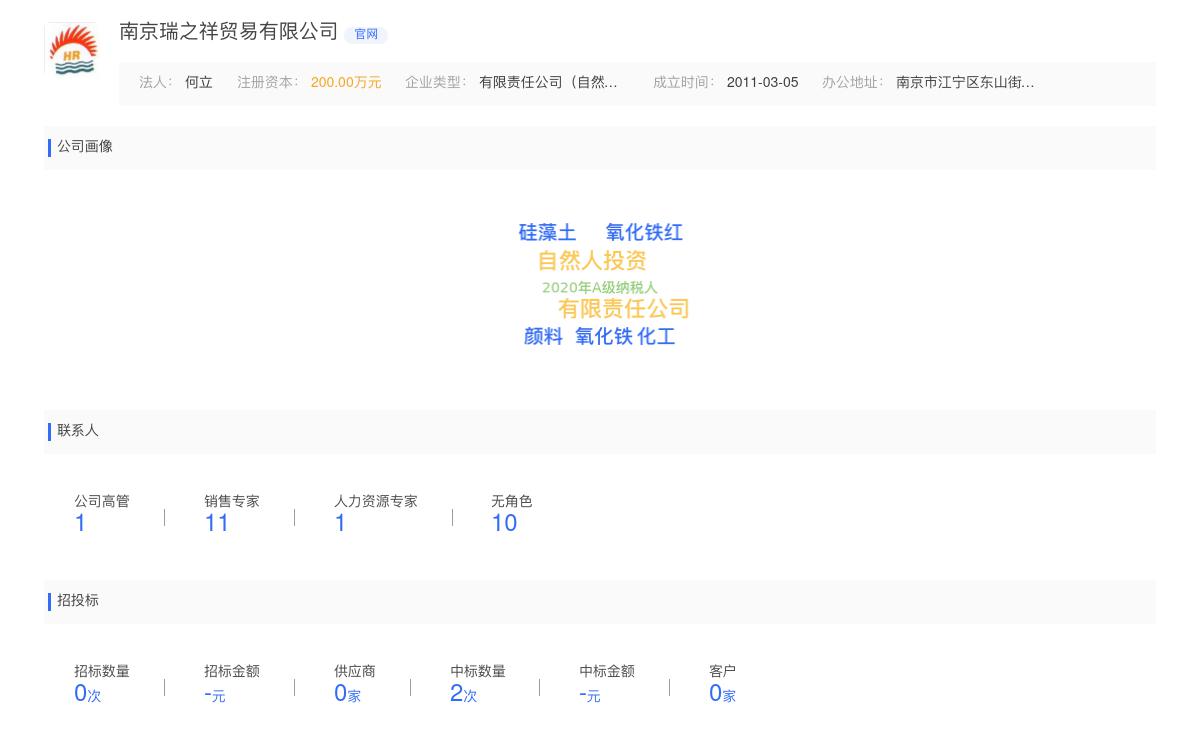This screenshot has height=752, width=1200.
Task: Open 中标金额 value
Action: [590, 694]
